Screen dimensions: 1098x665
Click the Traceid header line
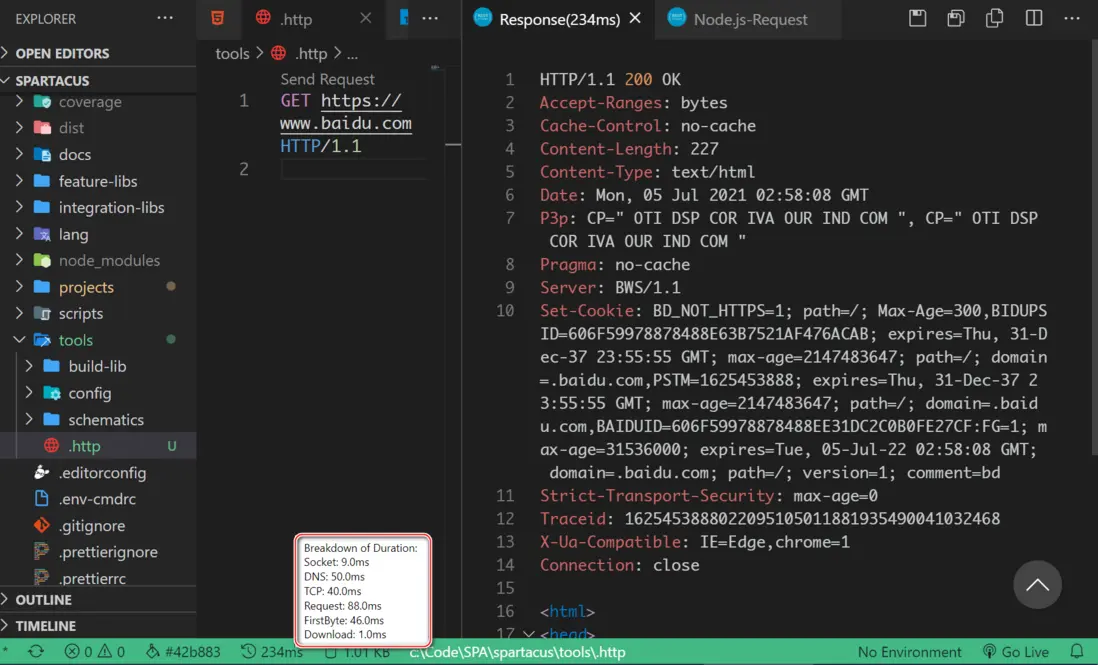point(770,519)
